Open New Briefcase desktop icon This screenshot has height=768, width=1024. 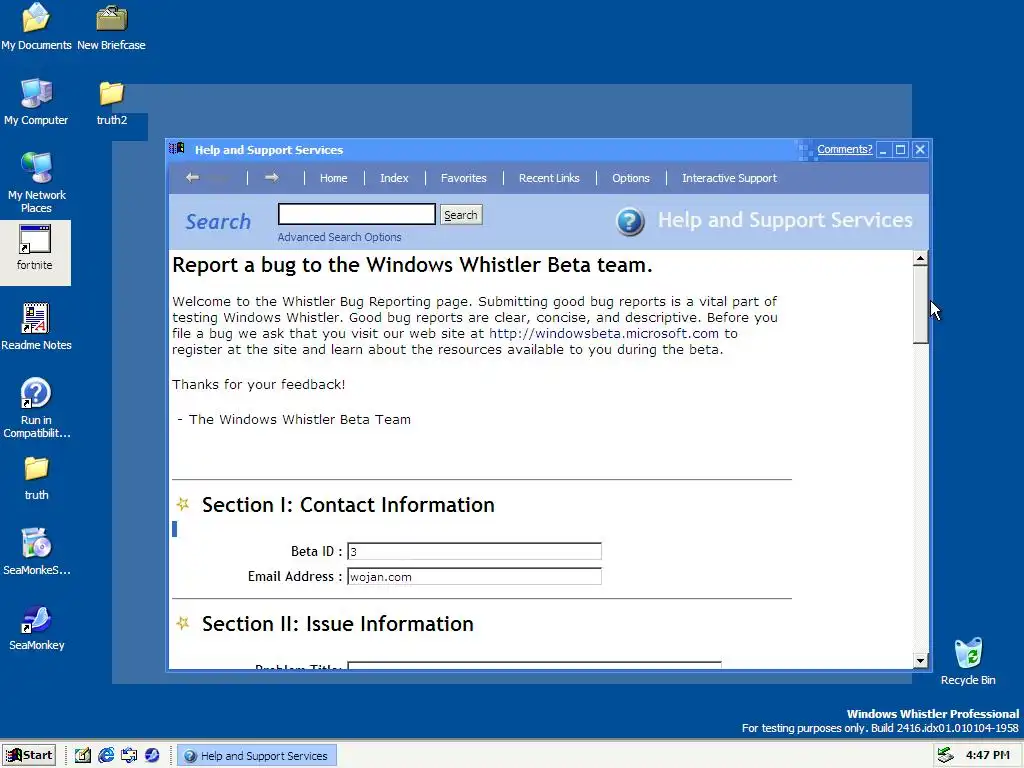111,26
